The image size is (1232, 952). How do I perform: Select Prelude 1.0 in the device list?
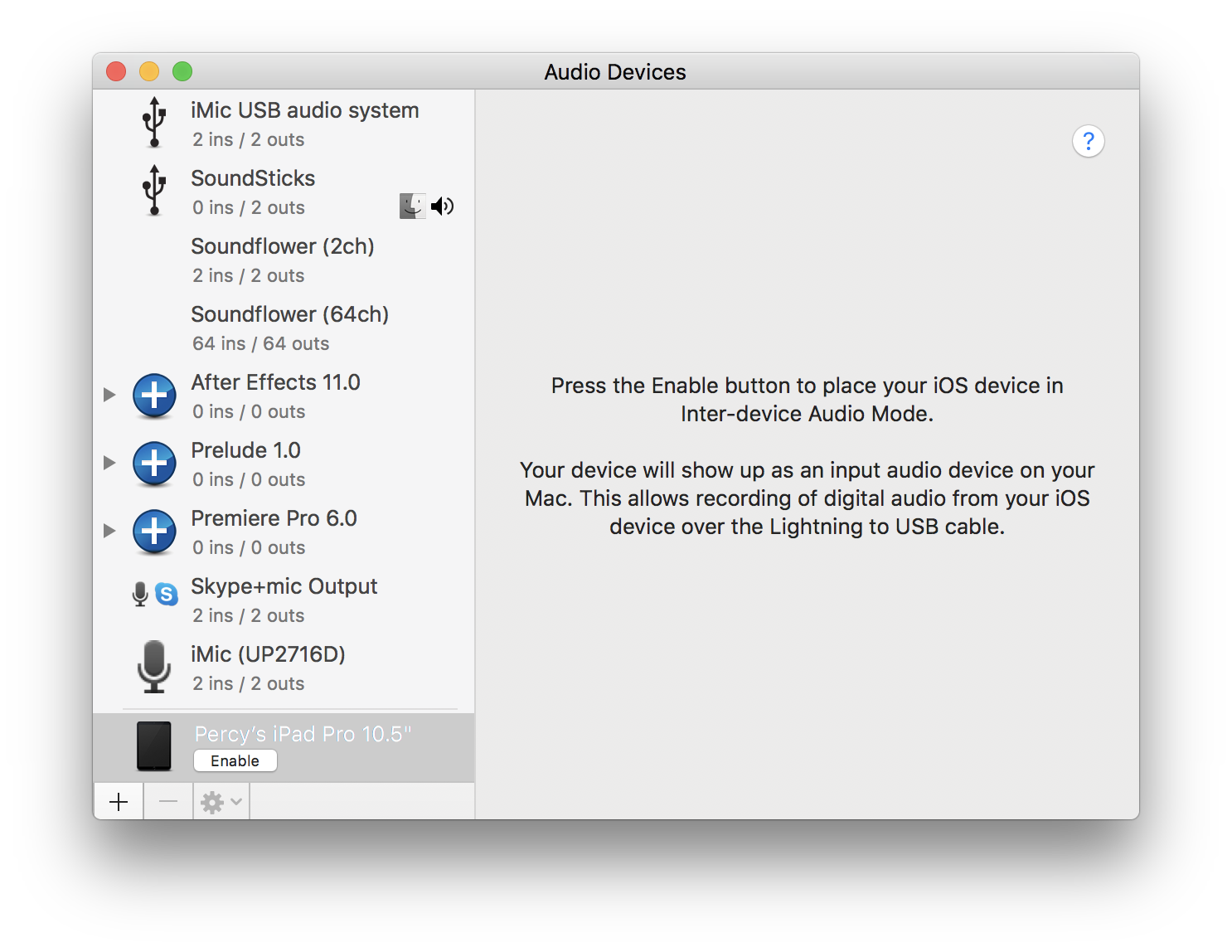point(284,464)
